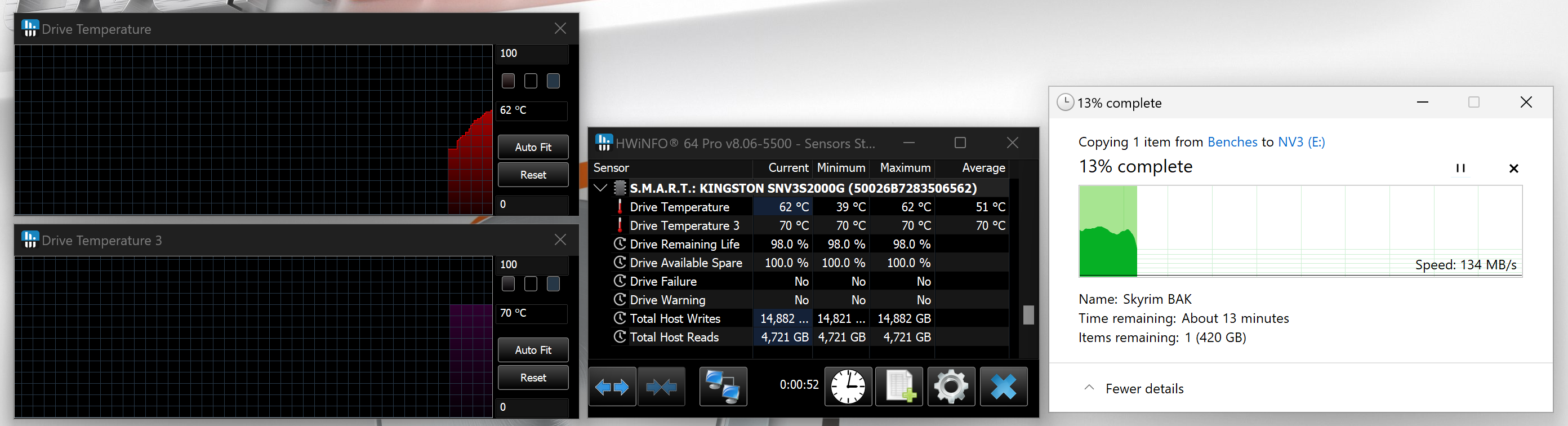The image size is (1568, 426).
Task: Click the Current column header
Action: tap(782, 168)
